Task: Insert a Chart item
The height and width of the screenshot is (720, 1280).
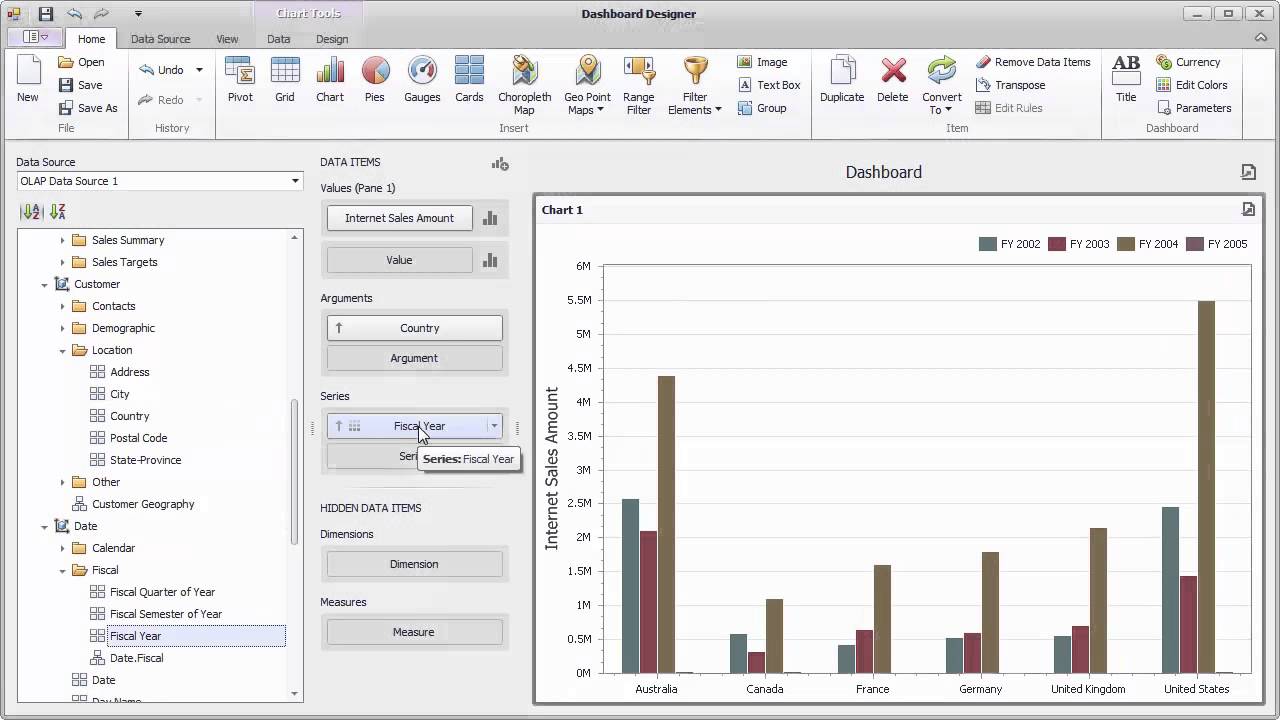Action: coord(330,80)
